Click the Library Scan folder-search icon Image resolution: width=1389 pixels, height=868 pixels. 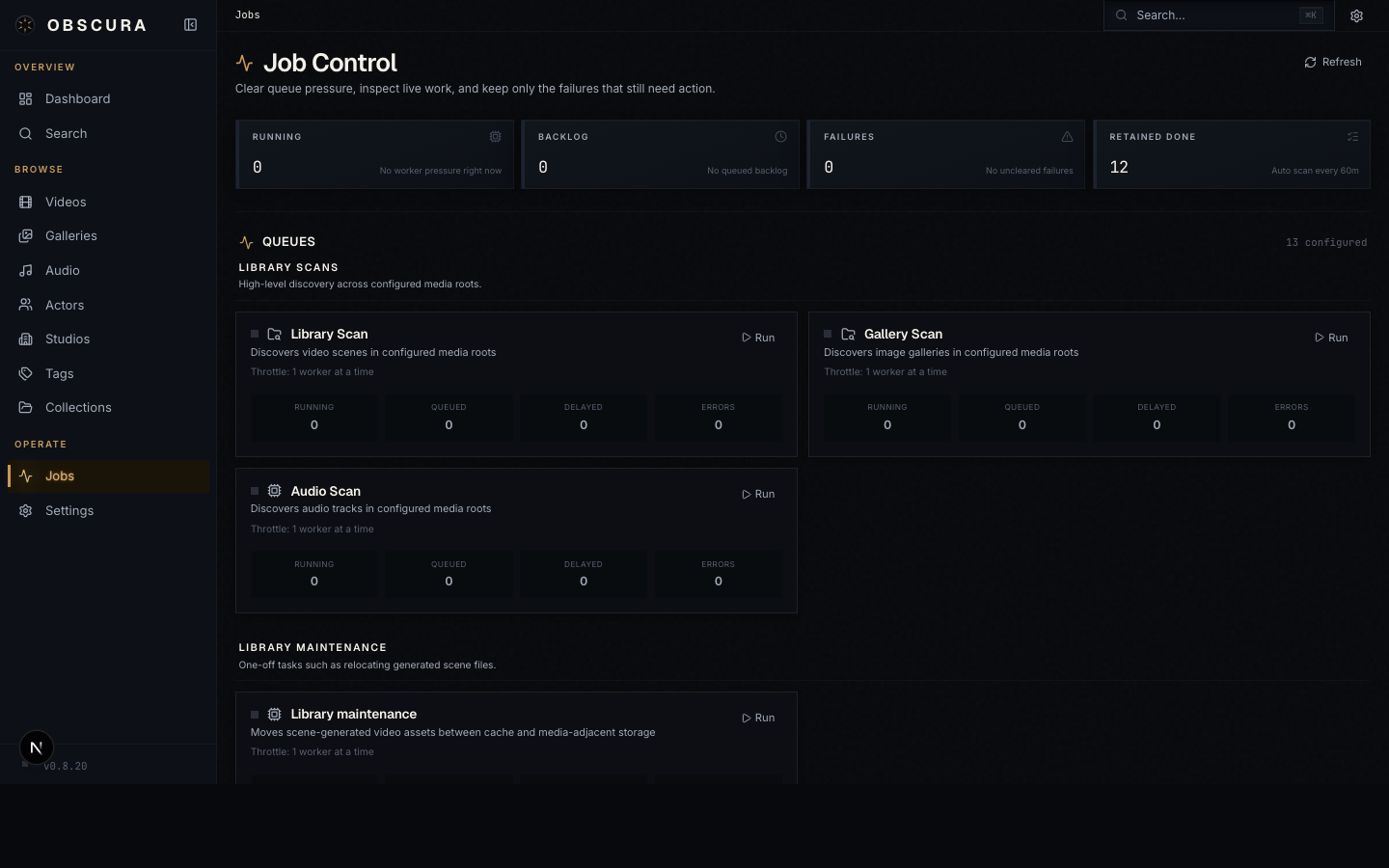tap(274, 334)
